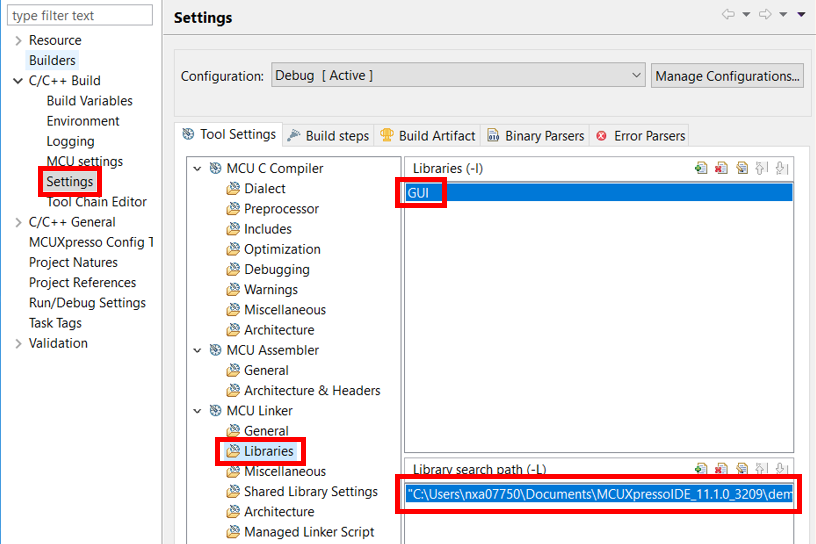The width and height of the screenshot is (816, 544).
Task: Collapse the MCU C Compiler node
Action: coord(197,169)
